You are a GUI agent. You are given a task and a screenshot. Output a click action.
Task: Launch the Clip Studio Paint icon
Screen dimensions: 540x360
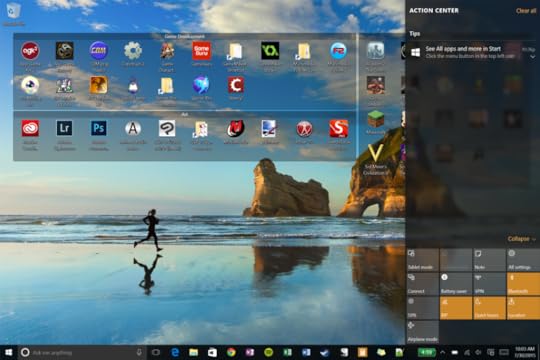coord(167,128)
